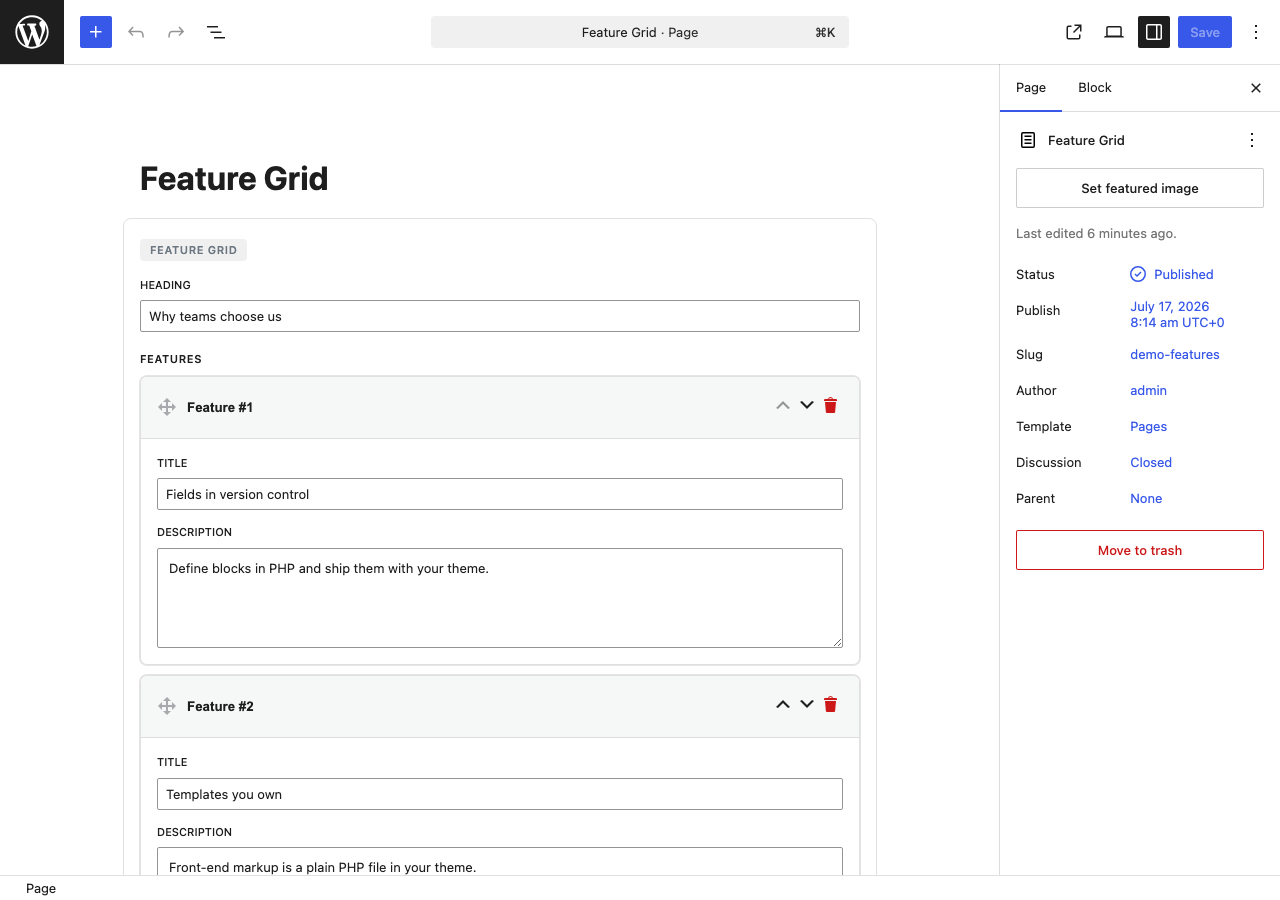This screenshot has width=1280, height=900.
Task: Grab the Feature #2 move handle
Action: [x=167, y=706]
